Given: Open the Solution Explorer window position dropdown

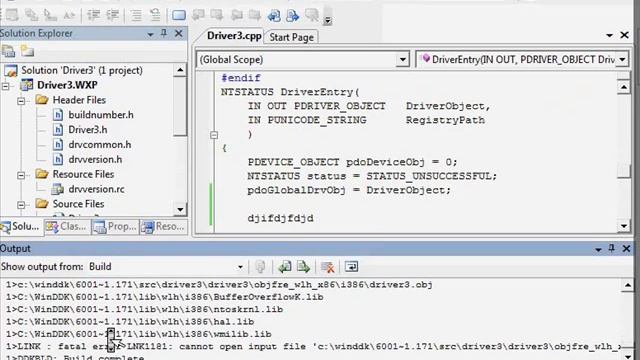Looking at the screenshot, I should 150,34.
